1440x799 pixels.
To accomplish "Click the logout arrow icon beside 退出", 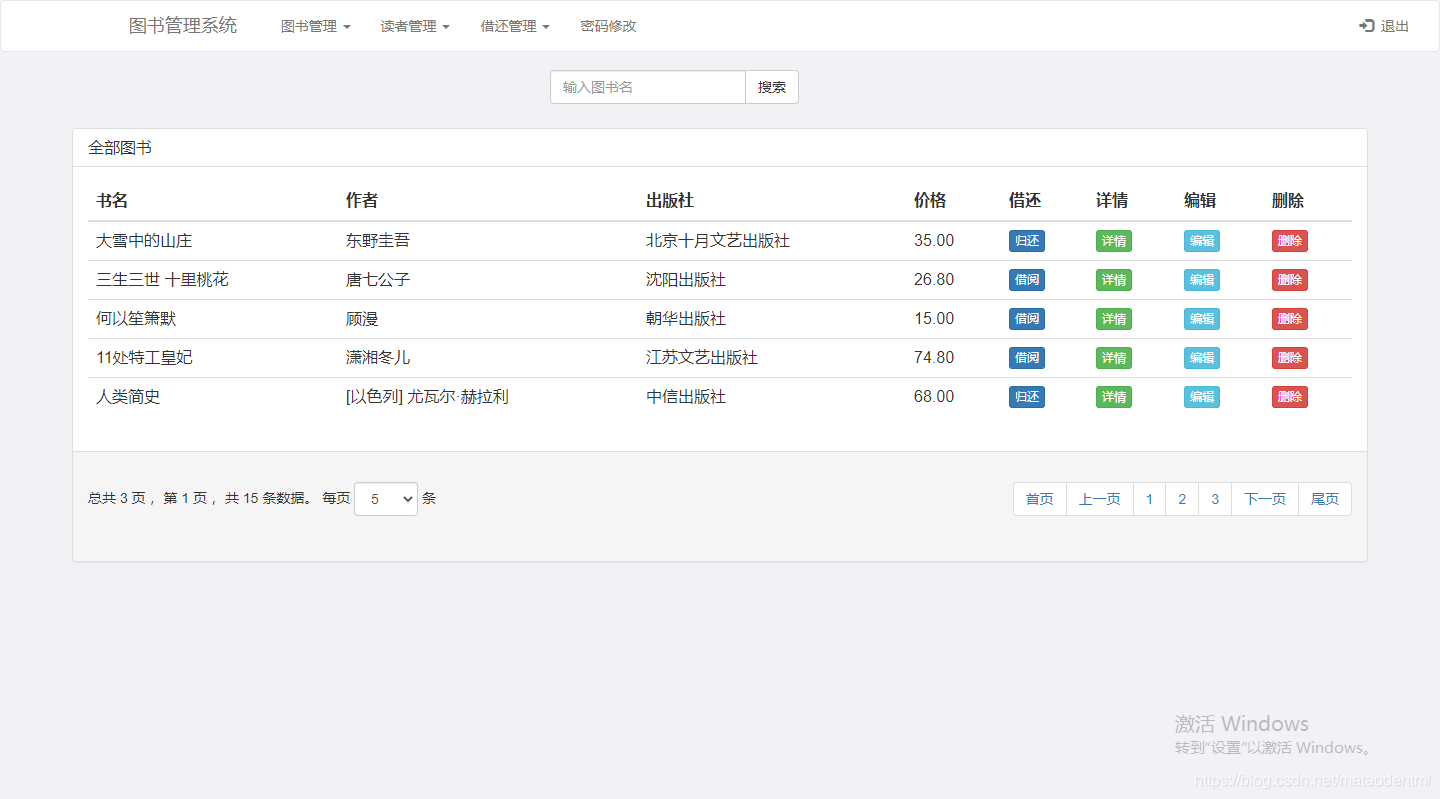I will pyautogui.click(x=1366, y=26).
